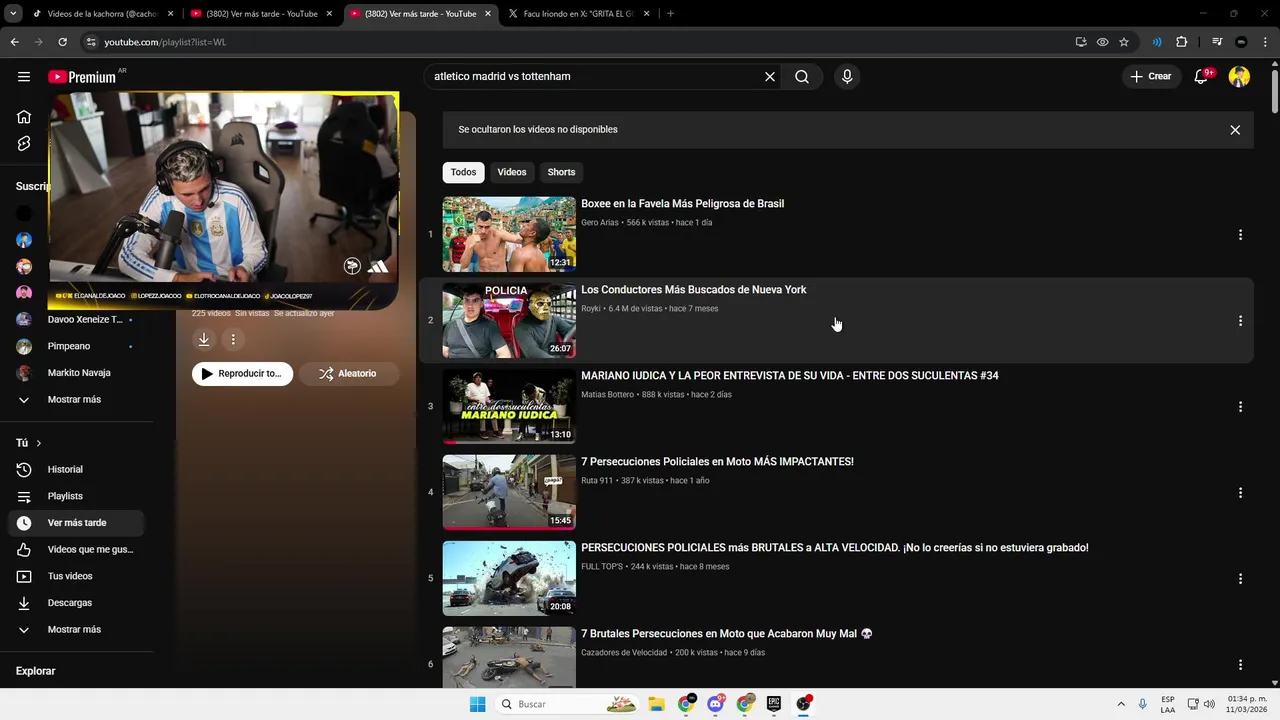Open Pimpeano subscription

[x=77, y=346]
